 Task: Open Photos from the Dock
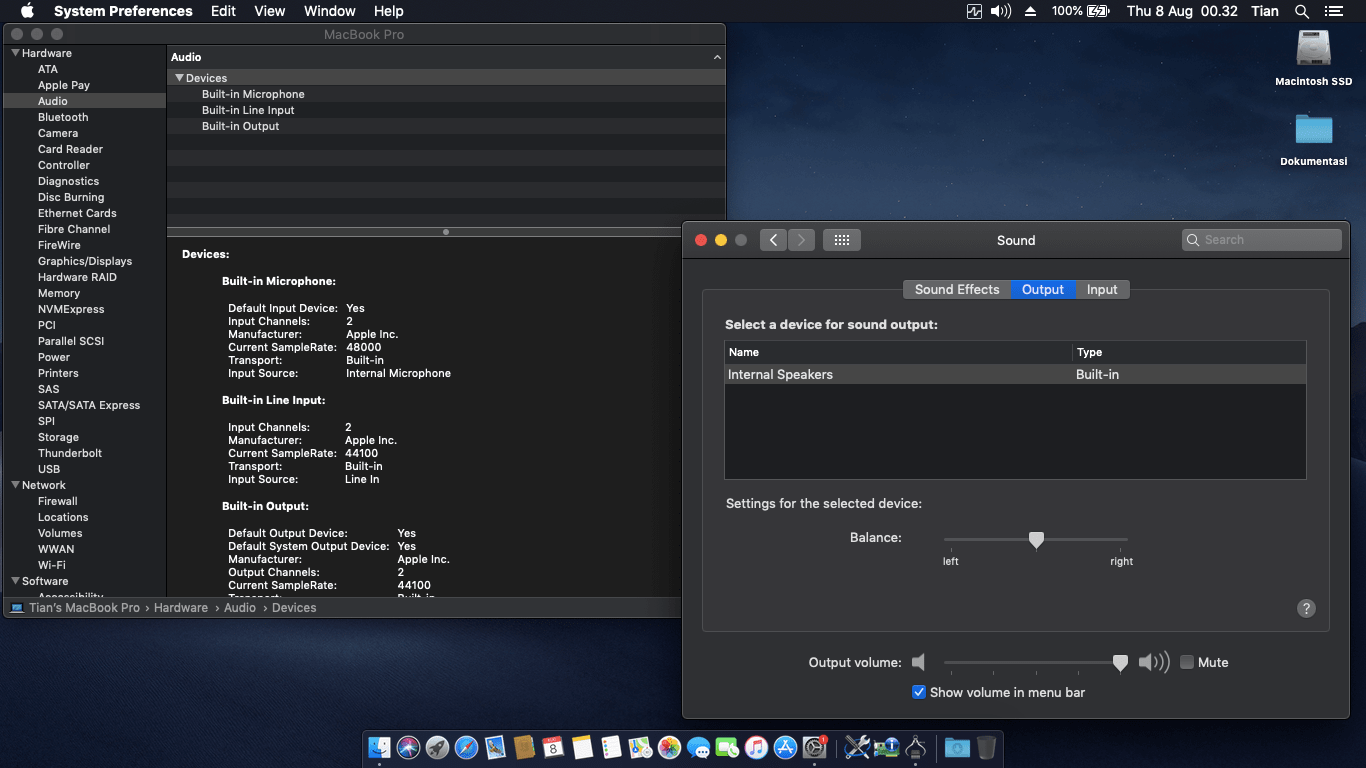pyautogui.click(x=670, y=747)
